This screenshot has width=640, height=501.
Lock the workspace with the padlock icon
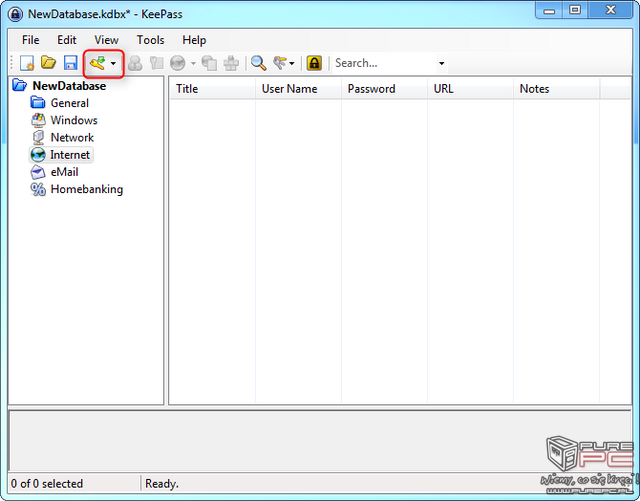(x=314, y=63)
